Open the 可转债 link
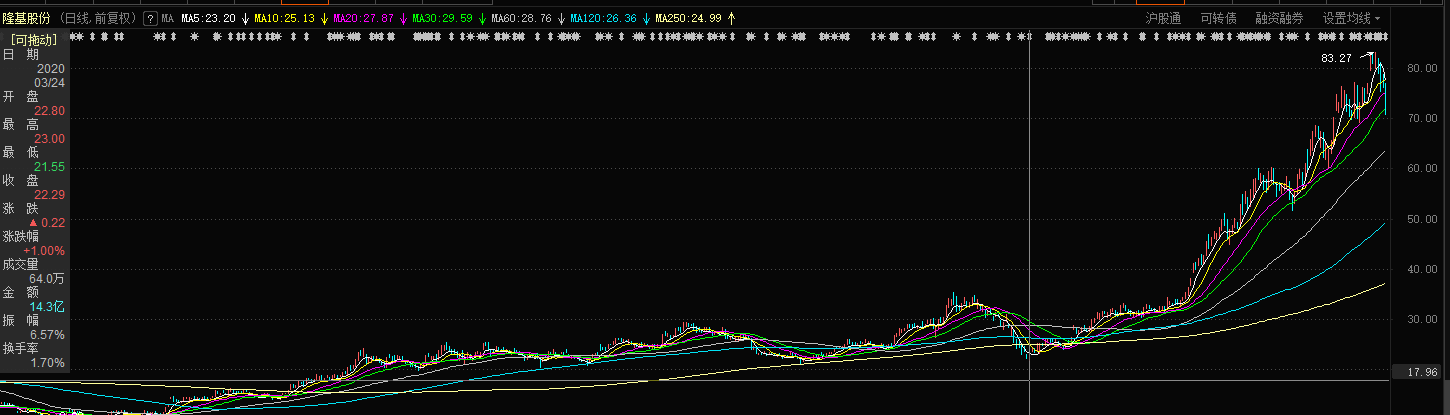This screenshot has width=1450, height=415. pos(1218,19)
